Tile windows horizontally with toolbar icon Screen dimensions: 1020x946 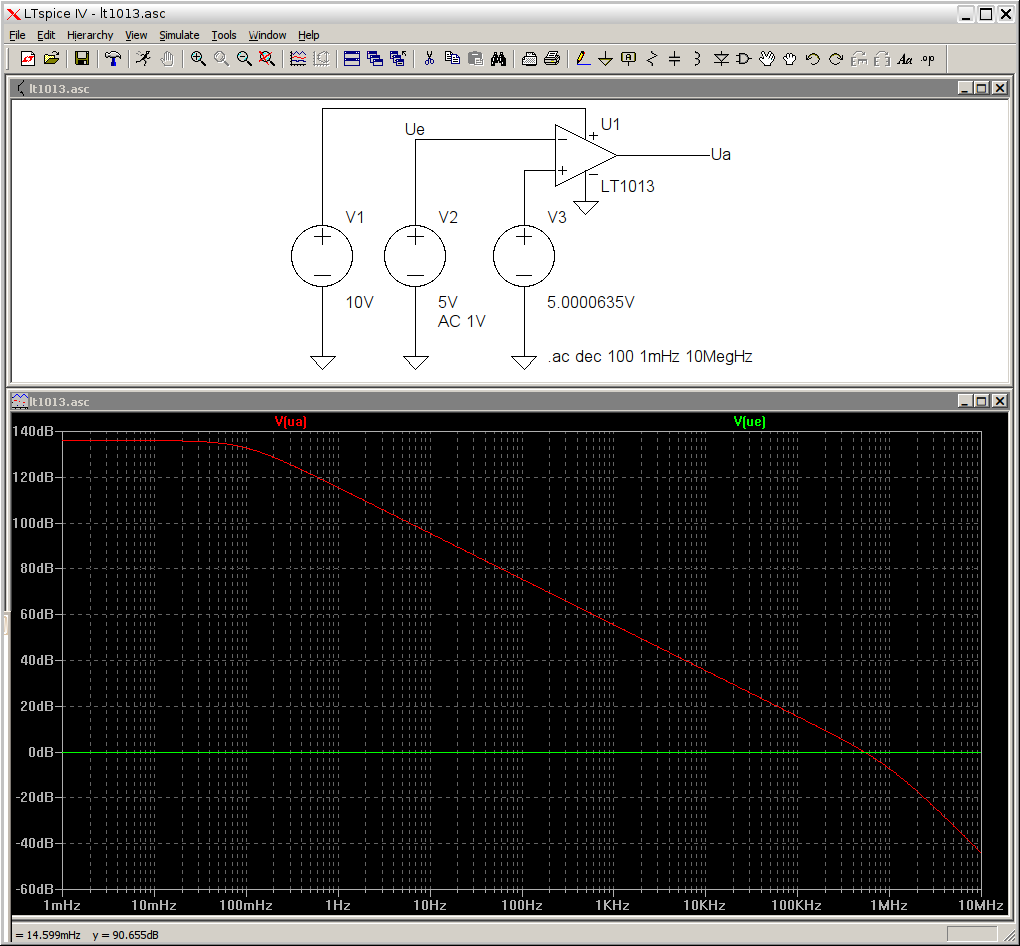[x=352, y=59]
